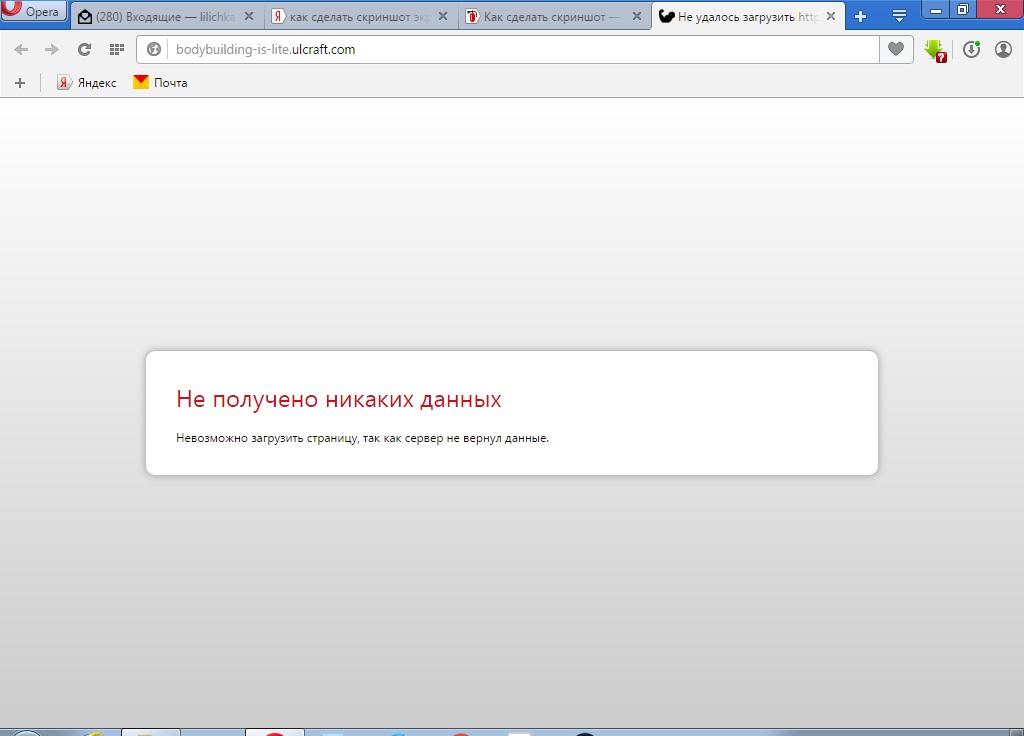The height and width of the screenshot is (736, 1024).
Task: Close the Yandex search results tab
Action: tap(443, 17)
